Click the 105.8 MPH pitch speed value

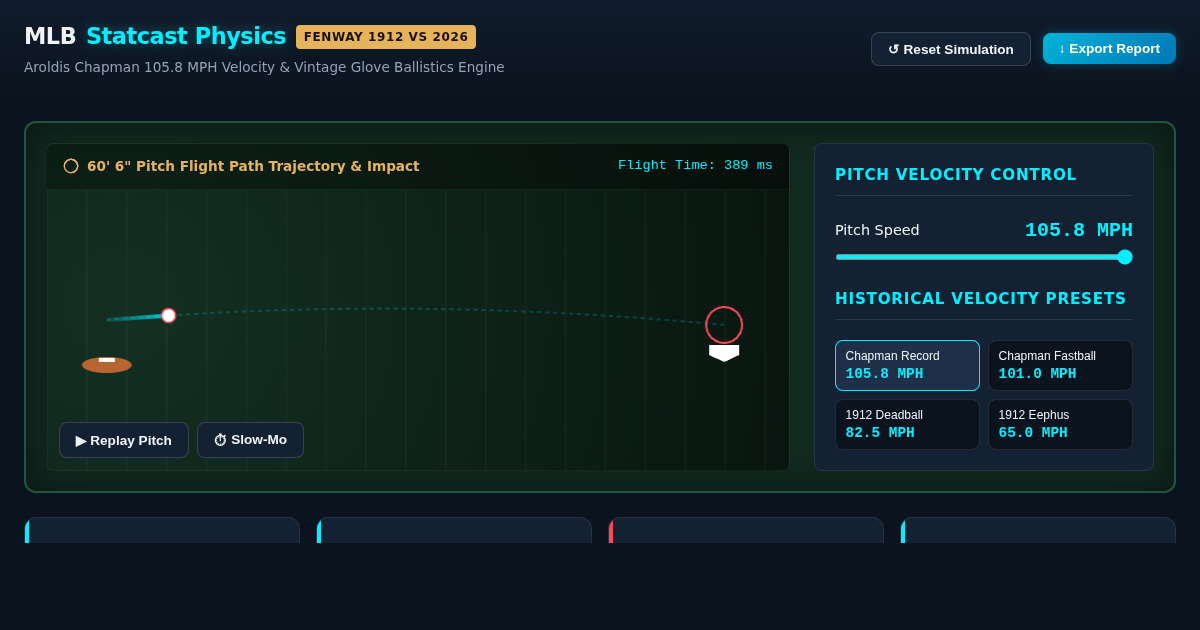click(1078, 230)
